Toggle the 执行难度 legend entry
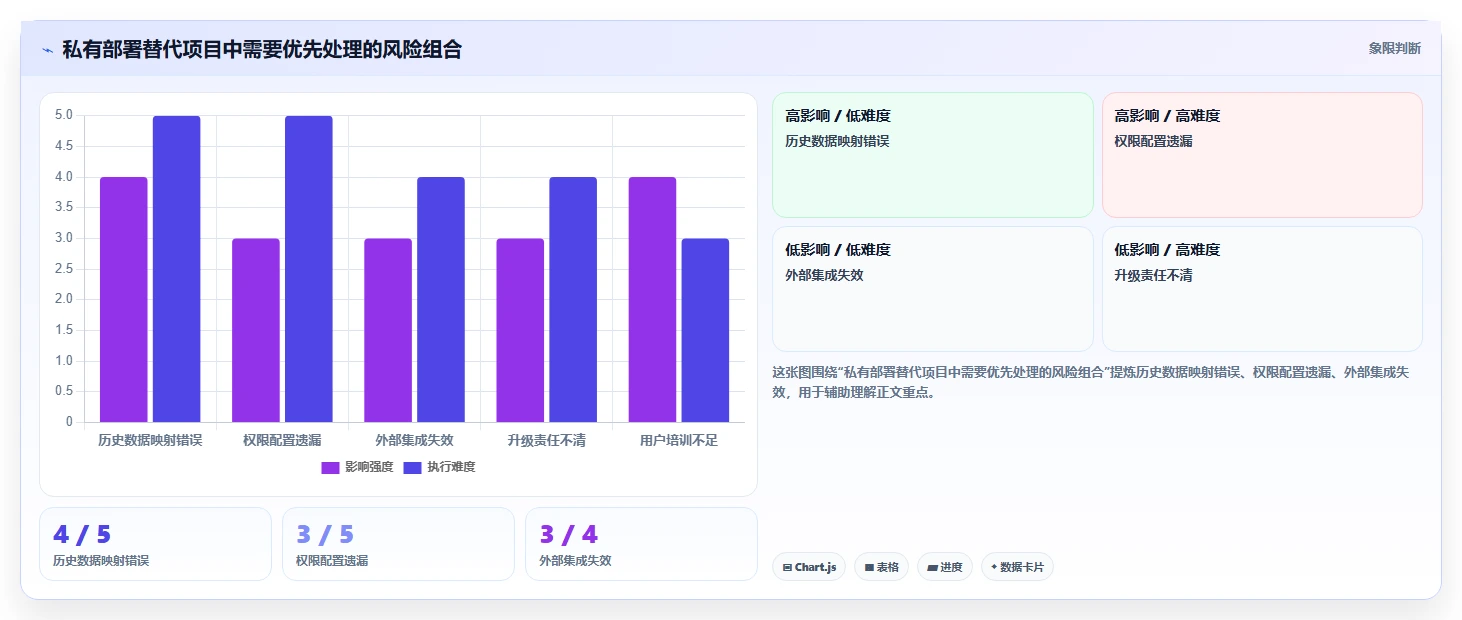 point(439,467)
